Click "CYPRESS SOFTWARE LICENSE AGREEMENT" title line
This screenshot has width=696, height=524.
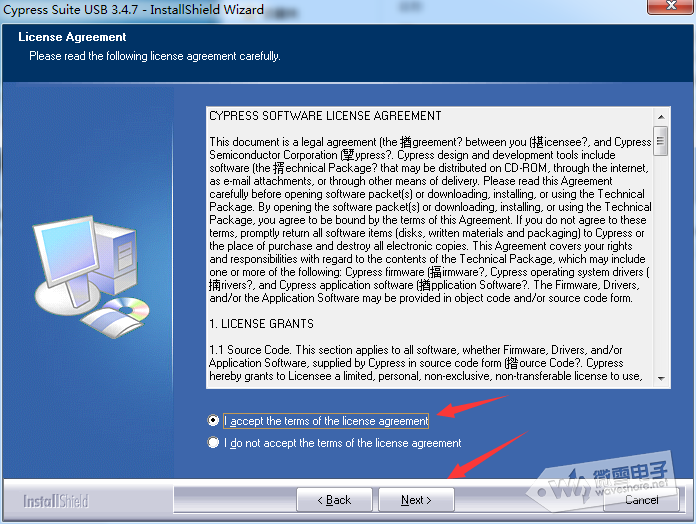coord(325,116)
